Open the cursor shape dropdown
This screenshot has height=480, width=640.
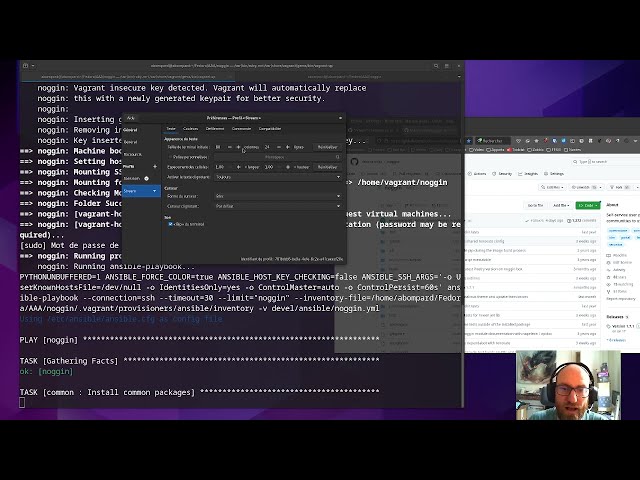(x=278, y=196)
